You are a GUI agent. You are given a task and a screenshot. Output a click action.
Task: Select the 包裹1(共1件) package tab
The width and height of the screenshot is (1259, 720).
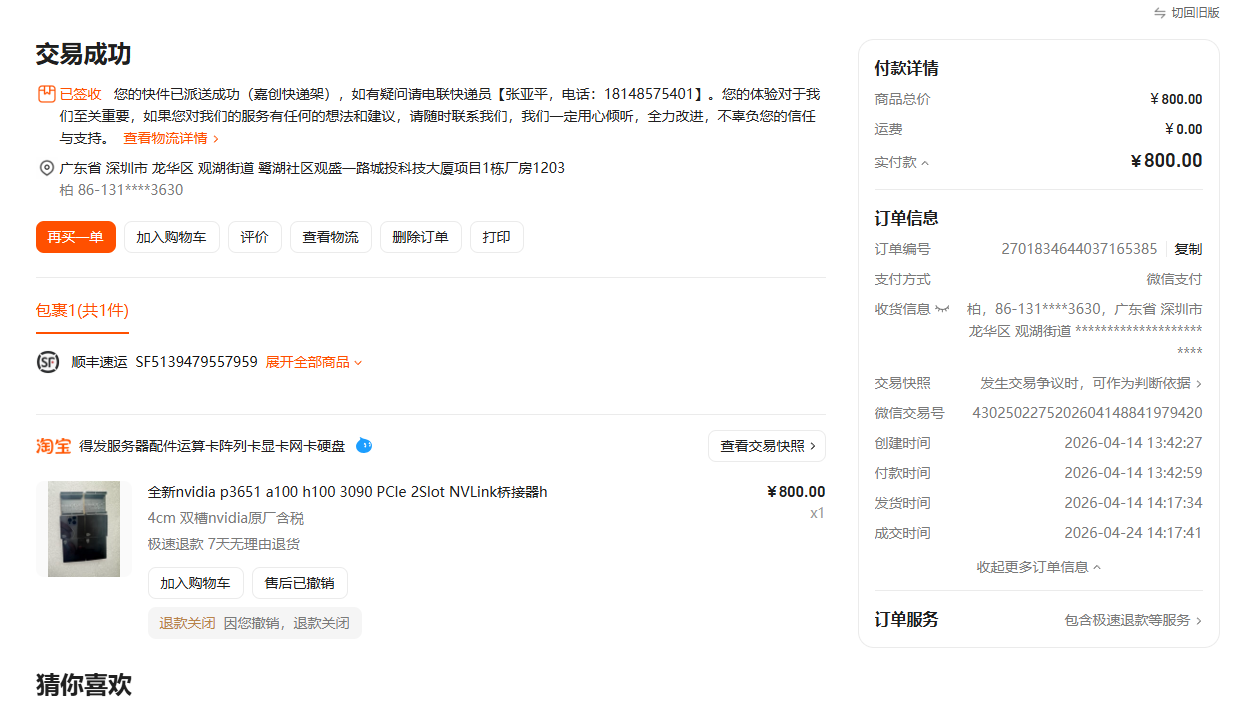point(82,310)
